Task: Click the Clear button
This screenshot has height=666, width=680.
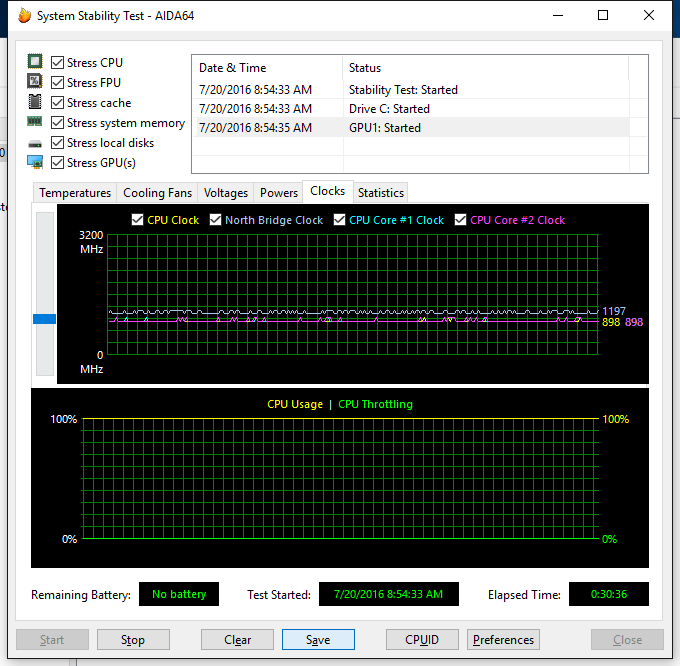Action: pyautogui.click(x=237, y=640)
